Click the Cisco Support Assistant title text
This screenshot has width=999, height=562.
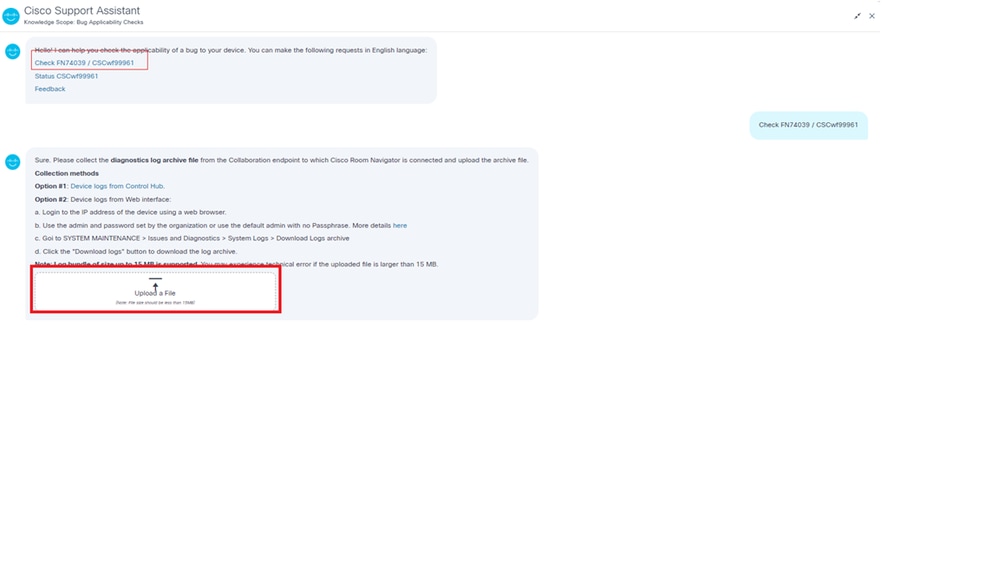82,11
